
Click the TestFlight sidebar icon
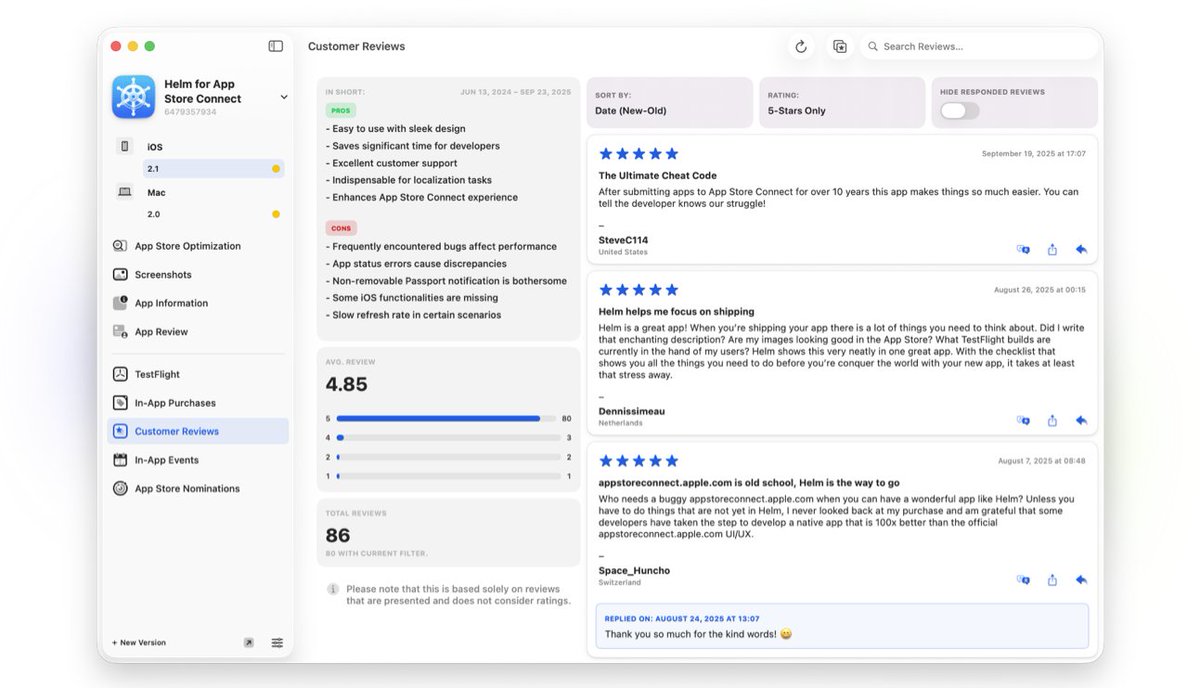coord(120,374)
